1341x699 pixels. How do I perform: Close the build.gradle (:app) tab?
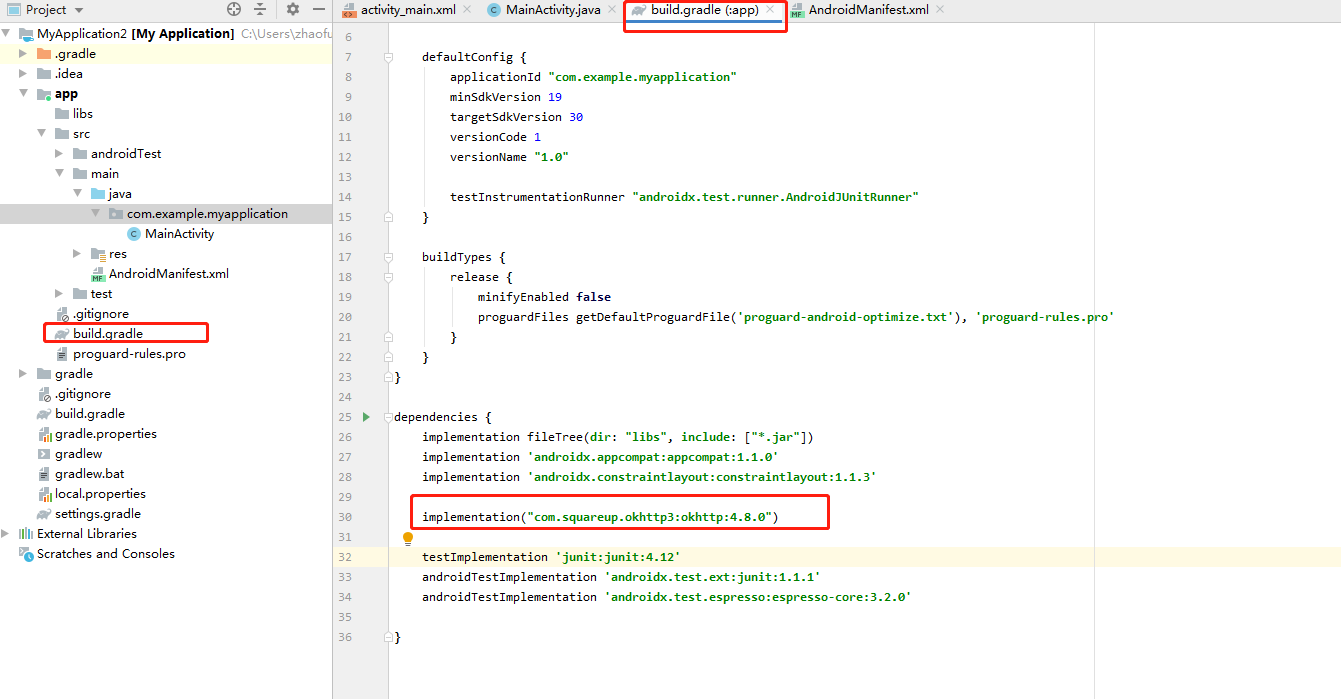771,10
